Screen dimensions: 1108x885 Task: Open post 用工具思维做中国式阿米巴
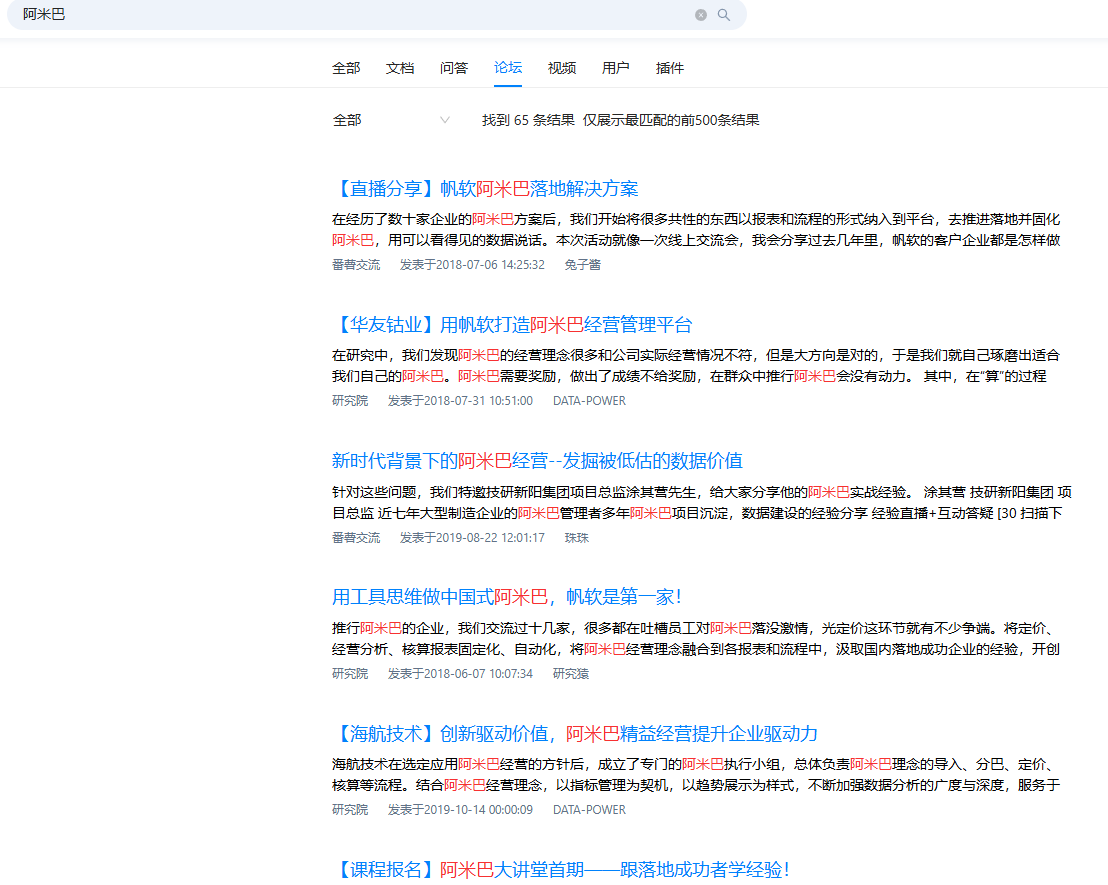pyautogui.click(x=507, y=597)
